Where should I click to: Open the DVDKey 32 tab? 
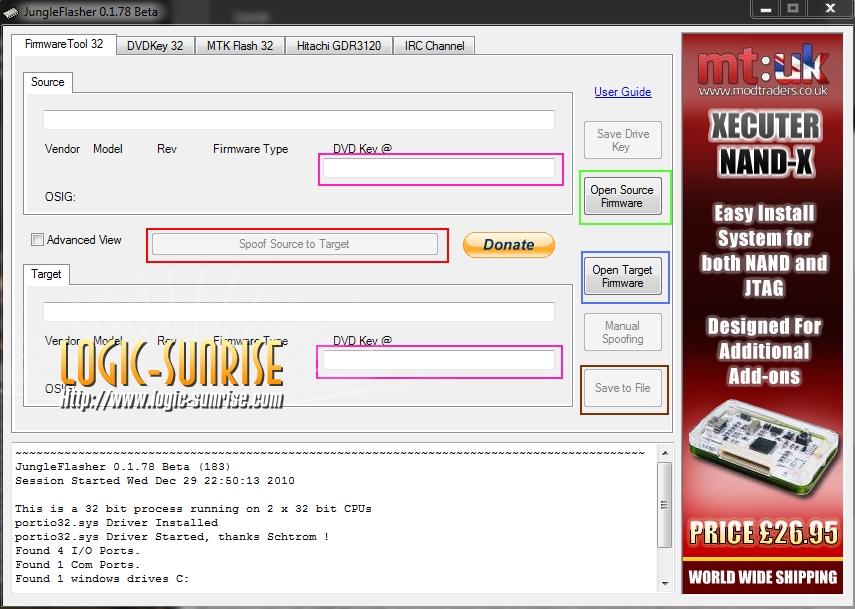point(155,46)
